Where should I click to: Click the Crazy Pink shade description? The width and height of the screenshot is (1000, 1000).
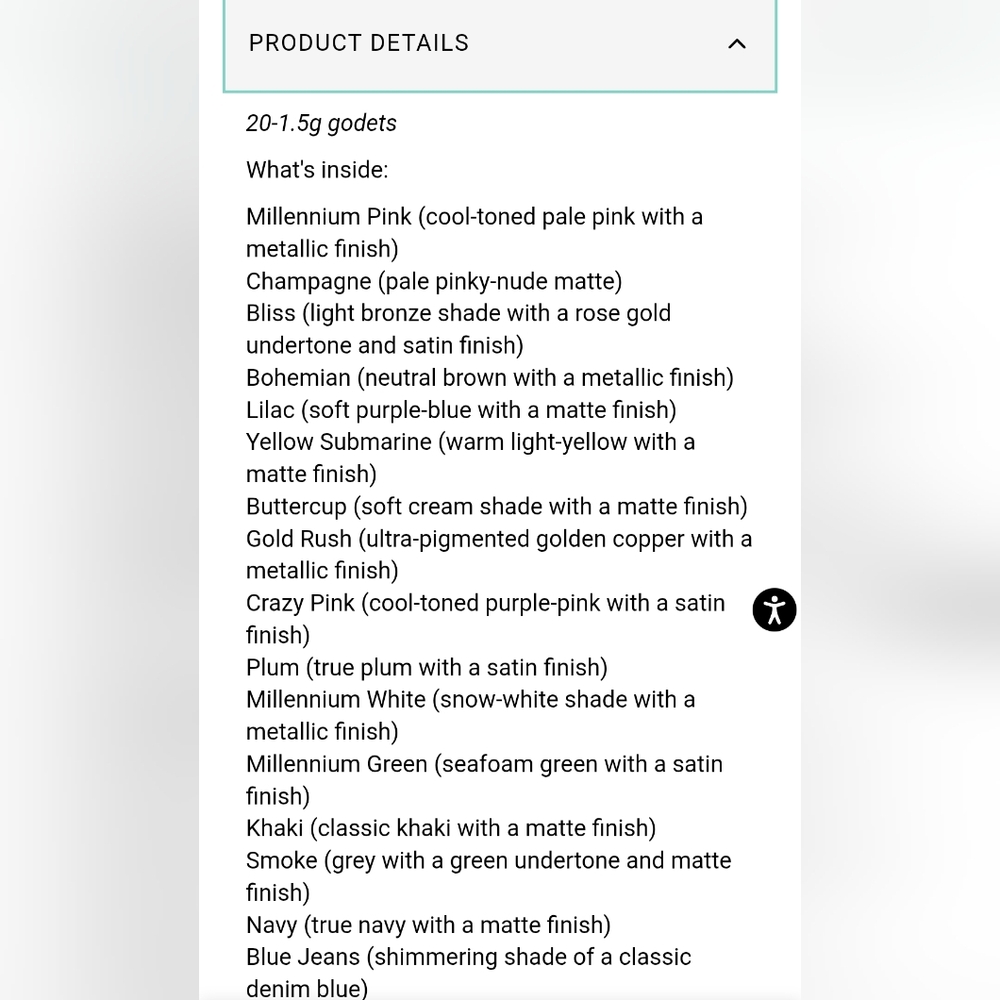point(485,619)
